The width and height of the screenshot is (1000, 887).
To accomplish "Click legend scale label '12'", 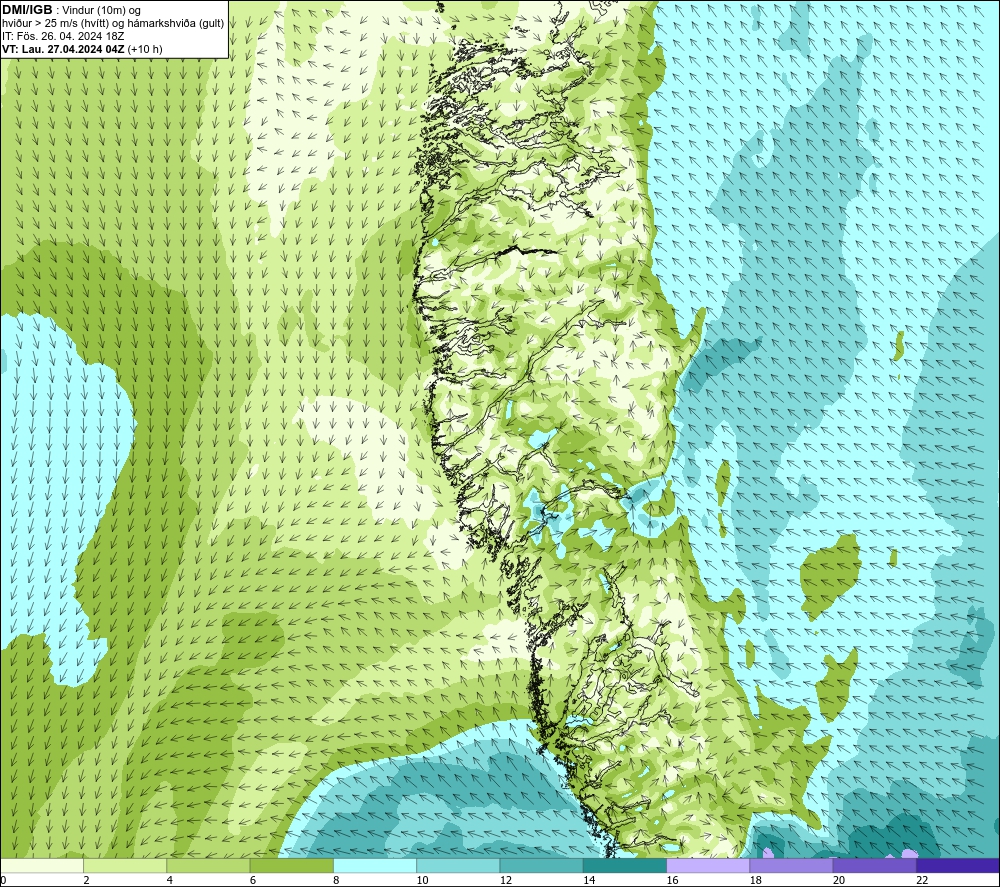I will point(506,881).
